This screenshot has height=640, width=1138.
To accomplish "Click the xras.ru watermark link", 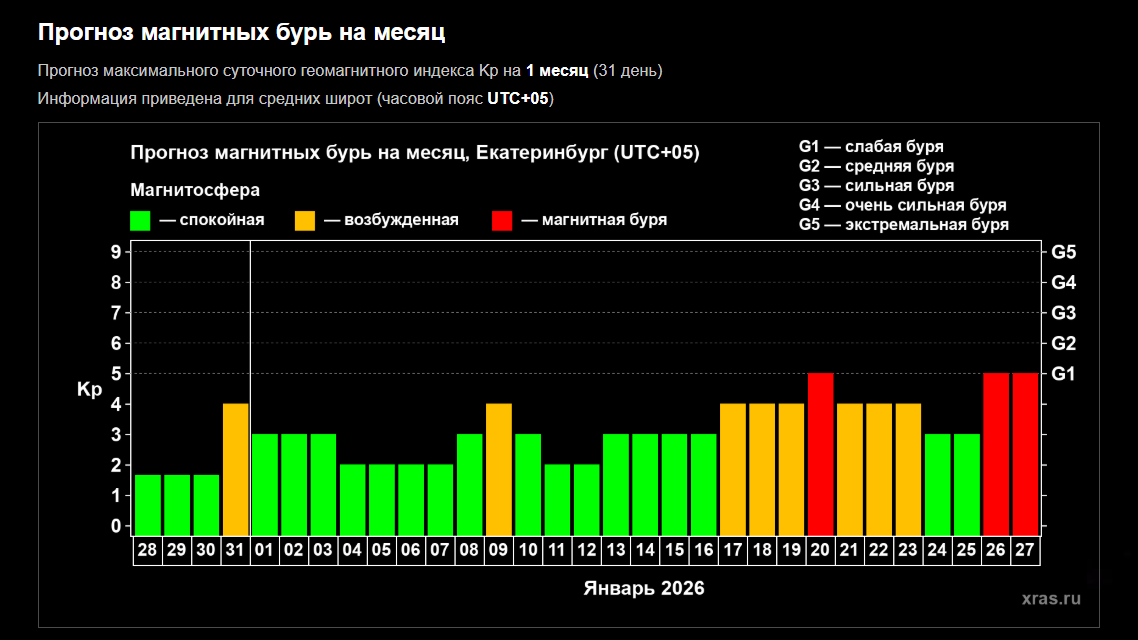I will (1051, 599).
